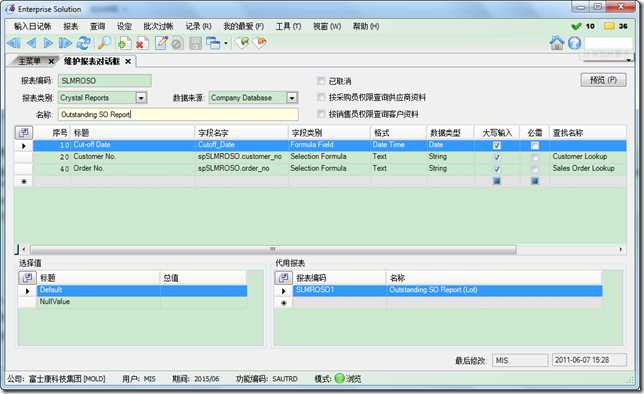Switch to the 主菜单 tab
The image size is (644, 394).
(x=29, y=61)
